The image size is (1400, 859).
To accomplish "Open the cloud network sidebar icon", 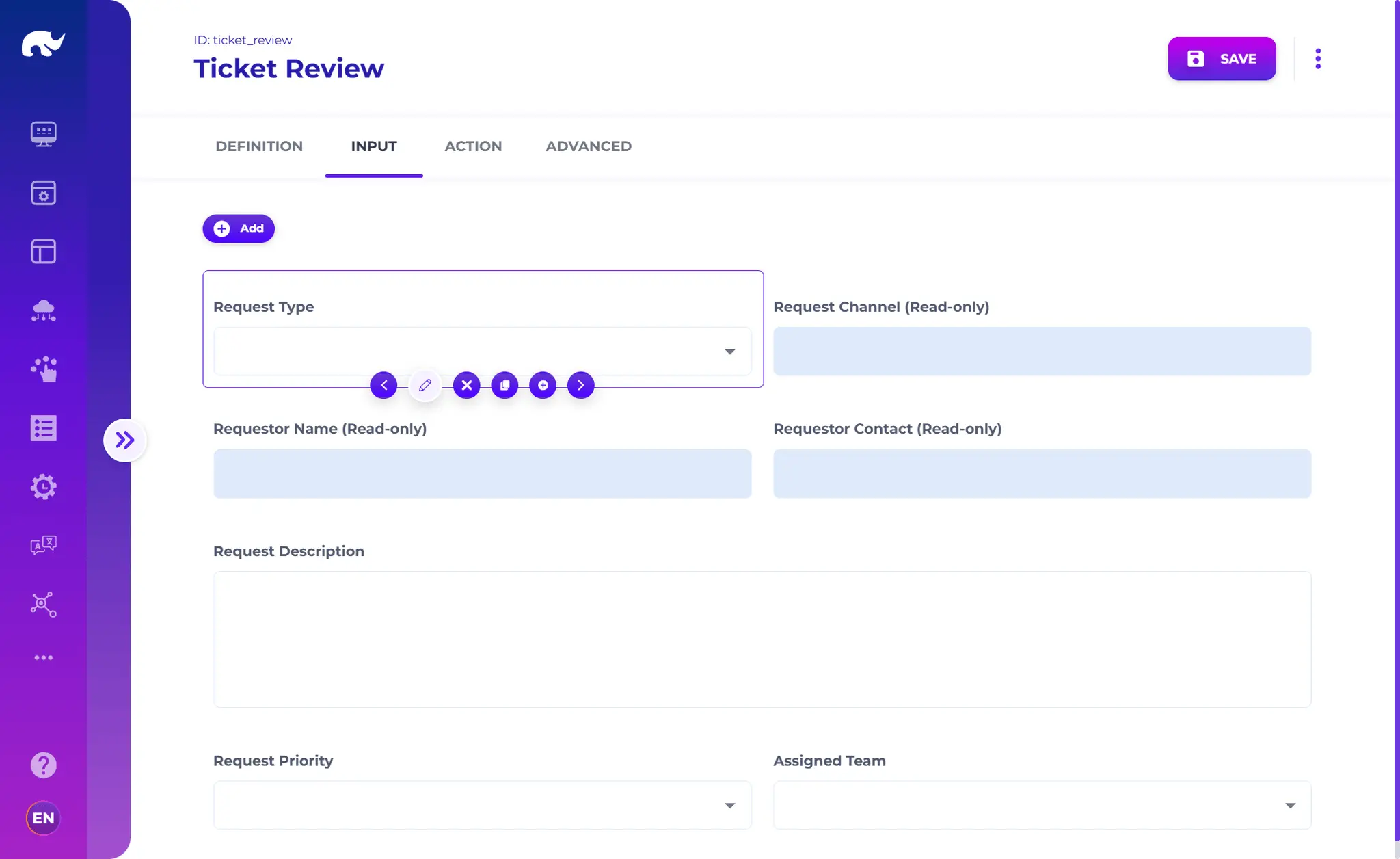I will coord(43,310).
